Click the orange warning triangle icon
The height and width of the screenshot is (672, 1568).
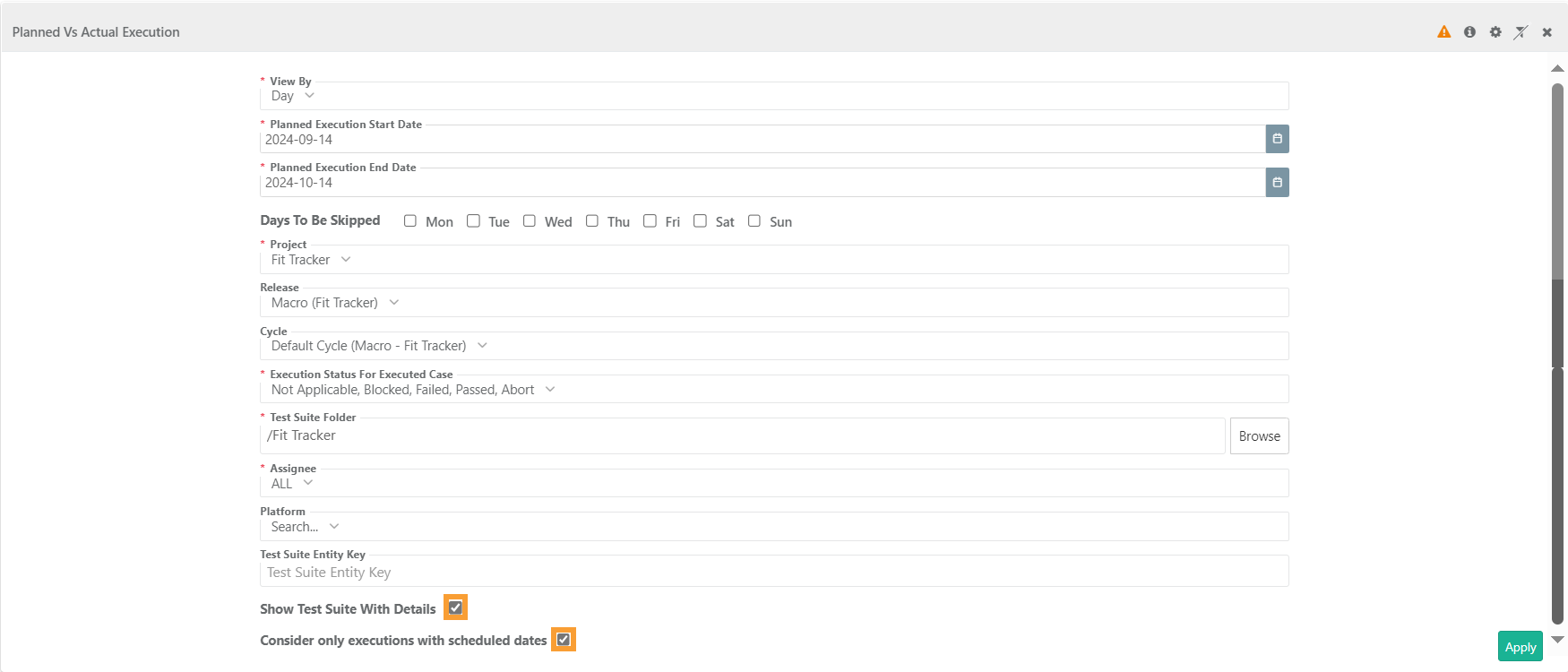1443,32
